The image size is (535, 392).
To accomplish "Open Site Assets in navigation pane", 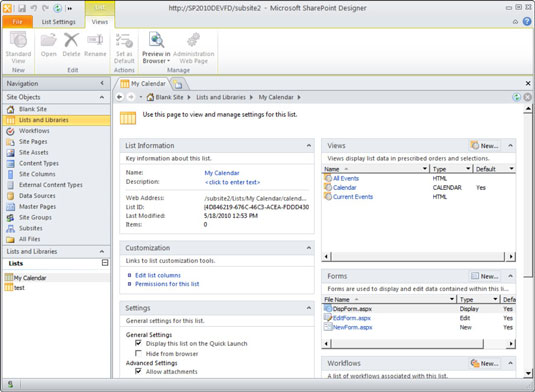I will click(33, 153).
